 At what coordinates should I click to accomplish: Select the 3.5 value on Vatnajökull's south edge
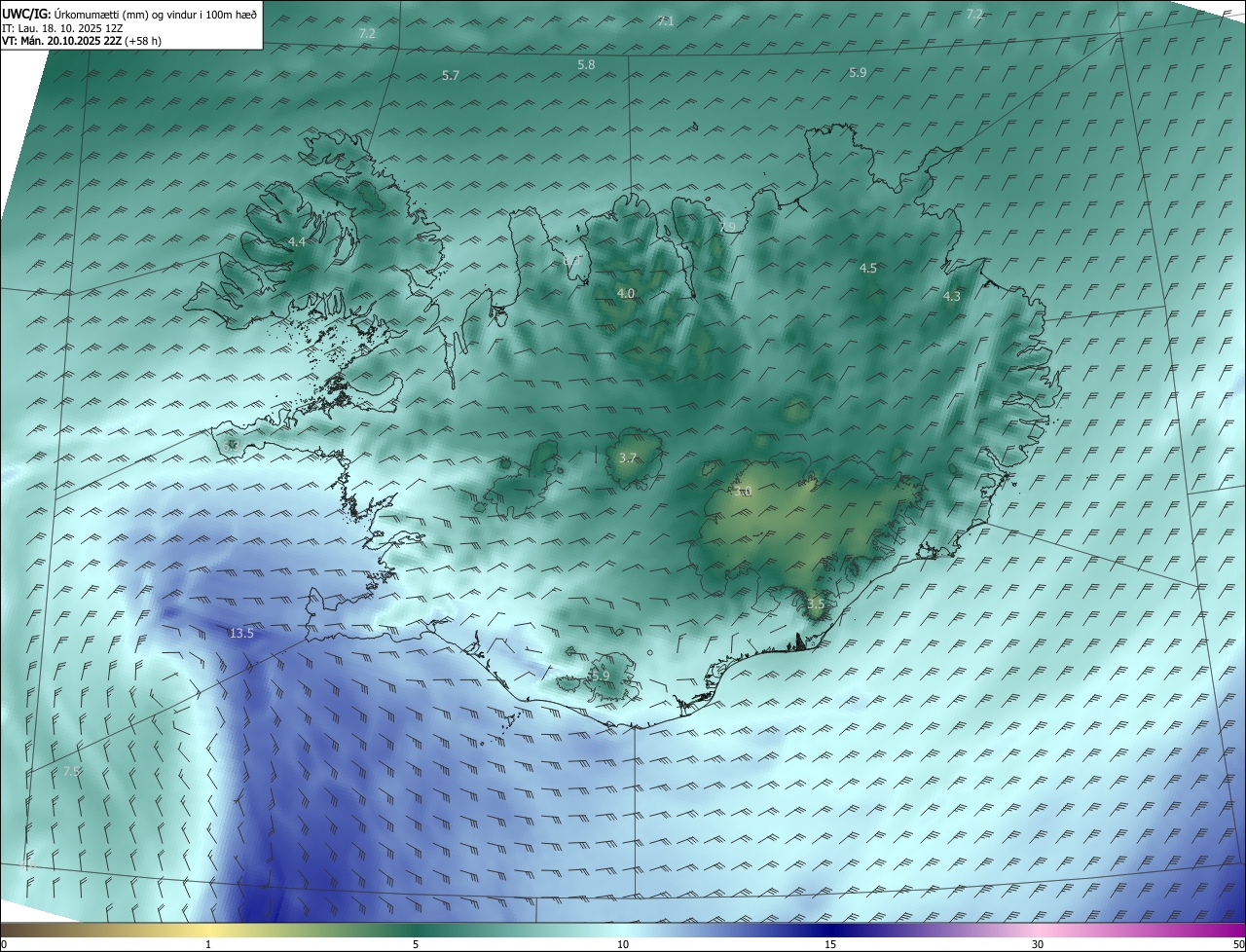click(816, 604)
